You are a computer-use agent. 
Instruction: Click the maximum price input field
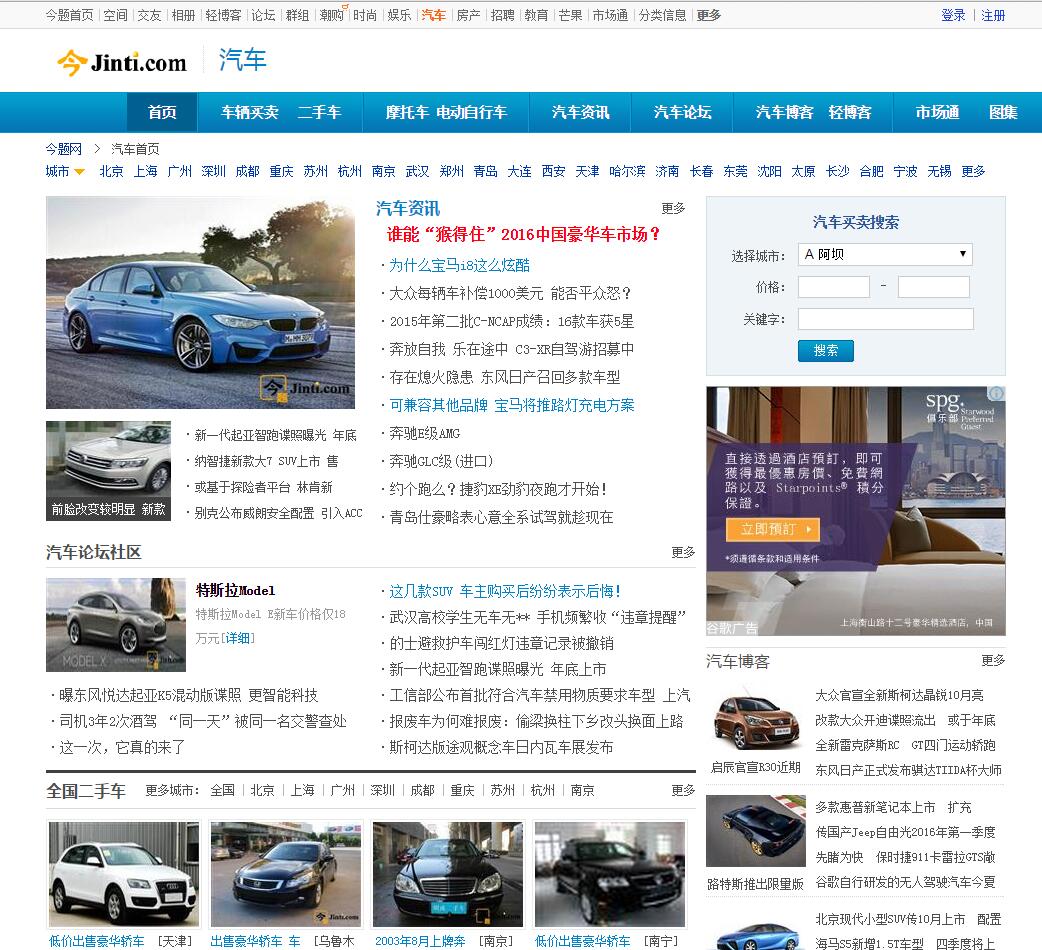934,287
